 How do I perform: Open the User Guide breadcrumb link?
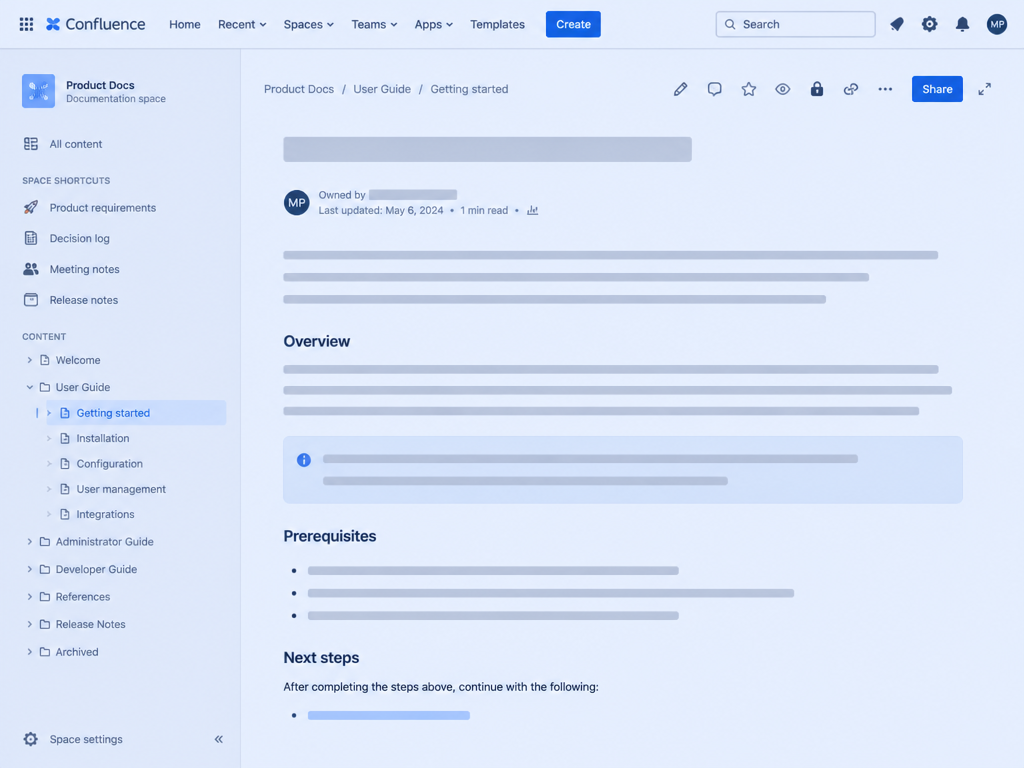pyautogui.click(x=382, y=89)
